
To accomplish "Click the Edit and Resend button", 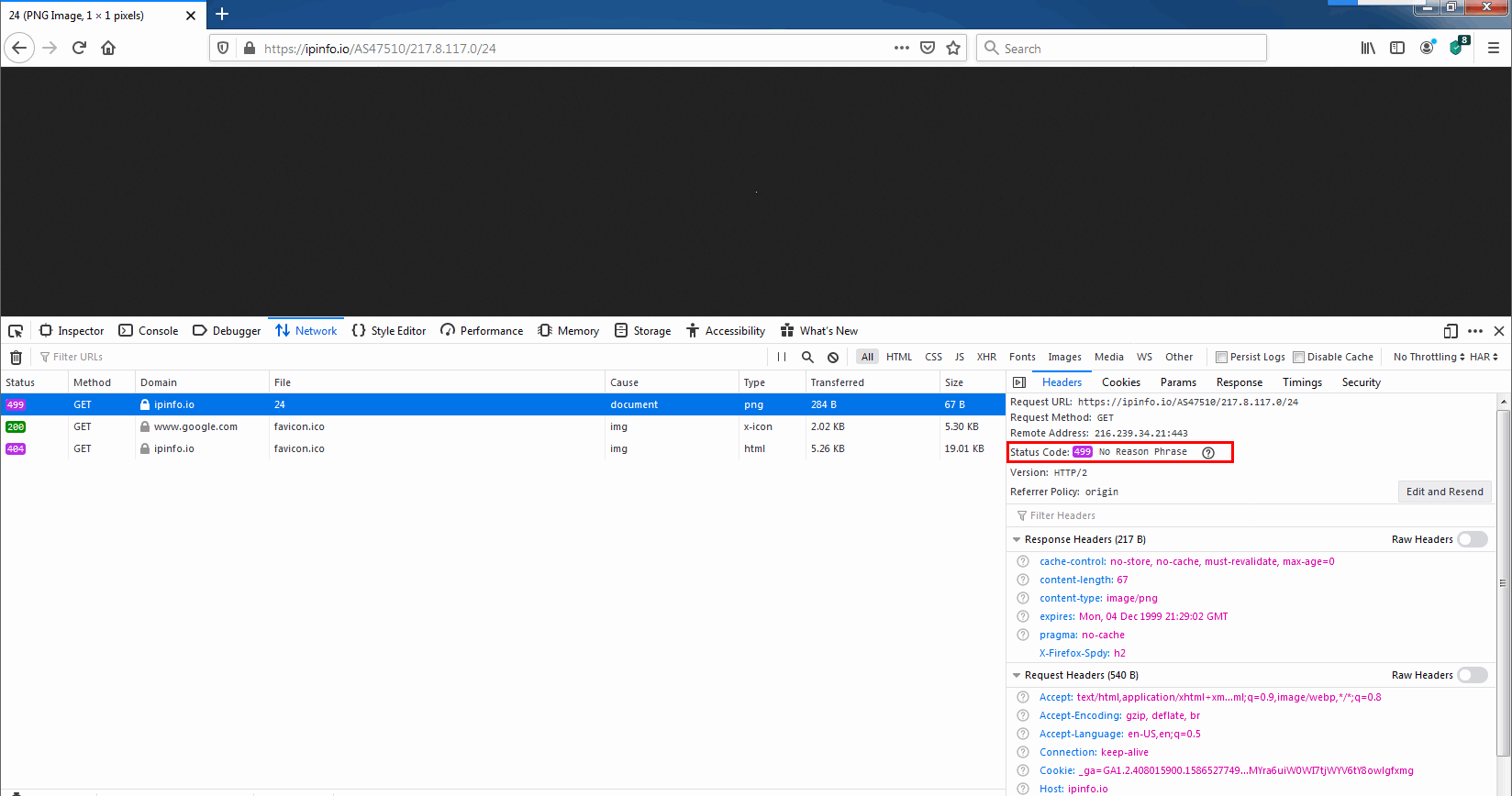I will coord(1444,492).
